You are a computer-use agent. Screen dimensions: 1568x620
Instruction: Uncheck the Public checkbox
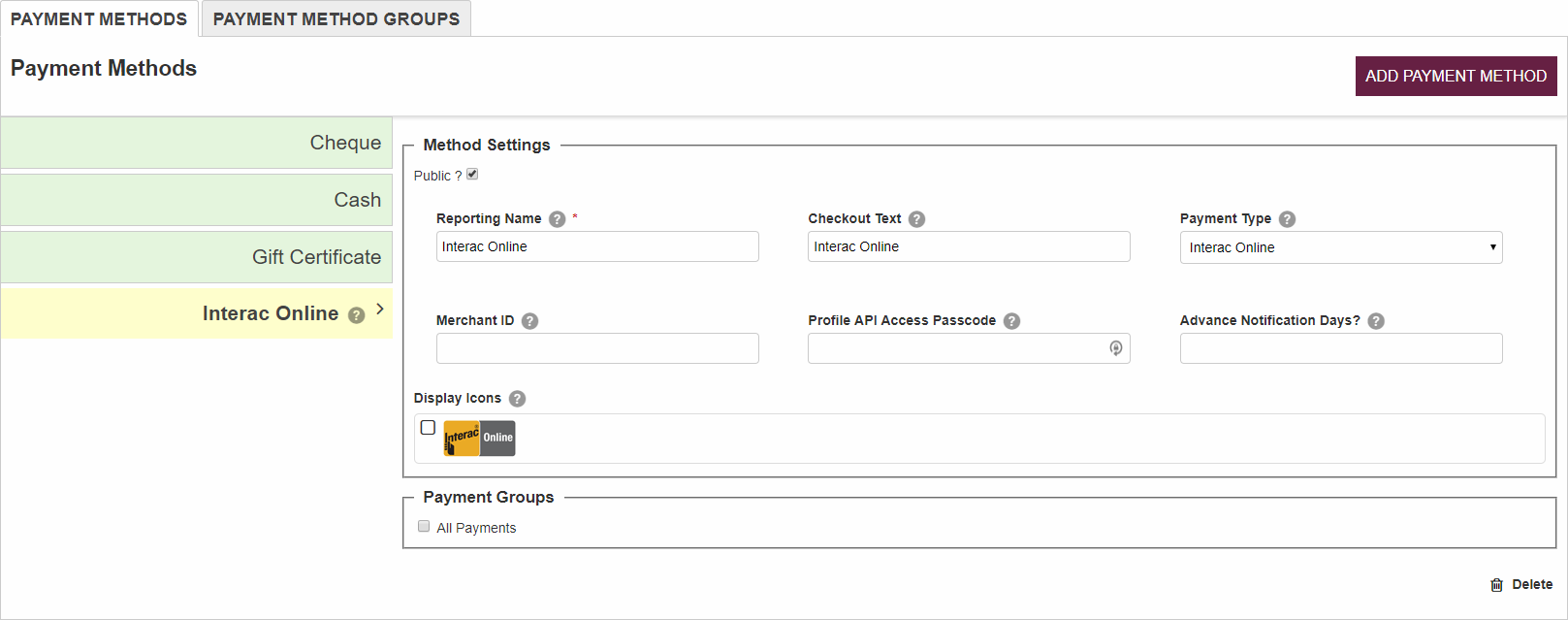[472, 175]
